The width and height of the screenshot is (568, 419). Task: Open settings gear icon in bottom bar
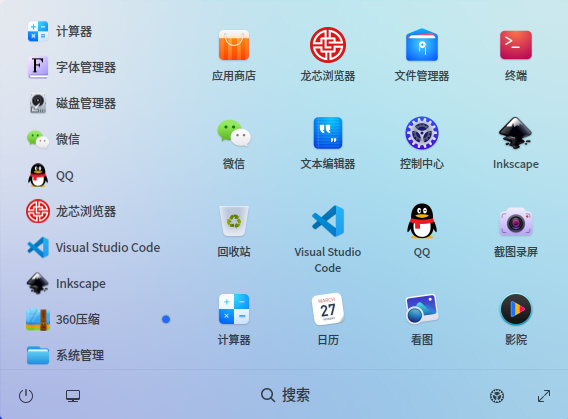[497, 396]
